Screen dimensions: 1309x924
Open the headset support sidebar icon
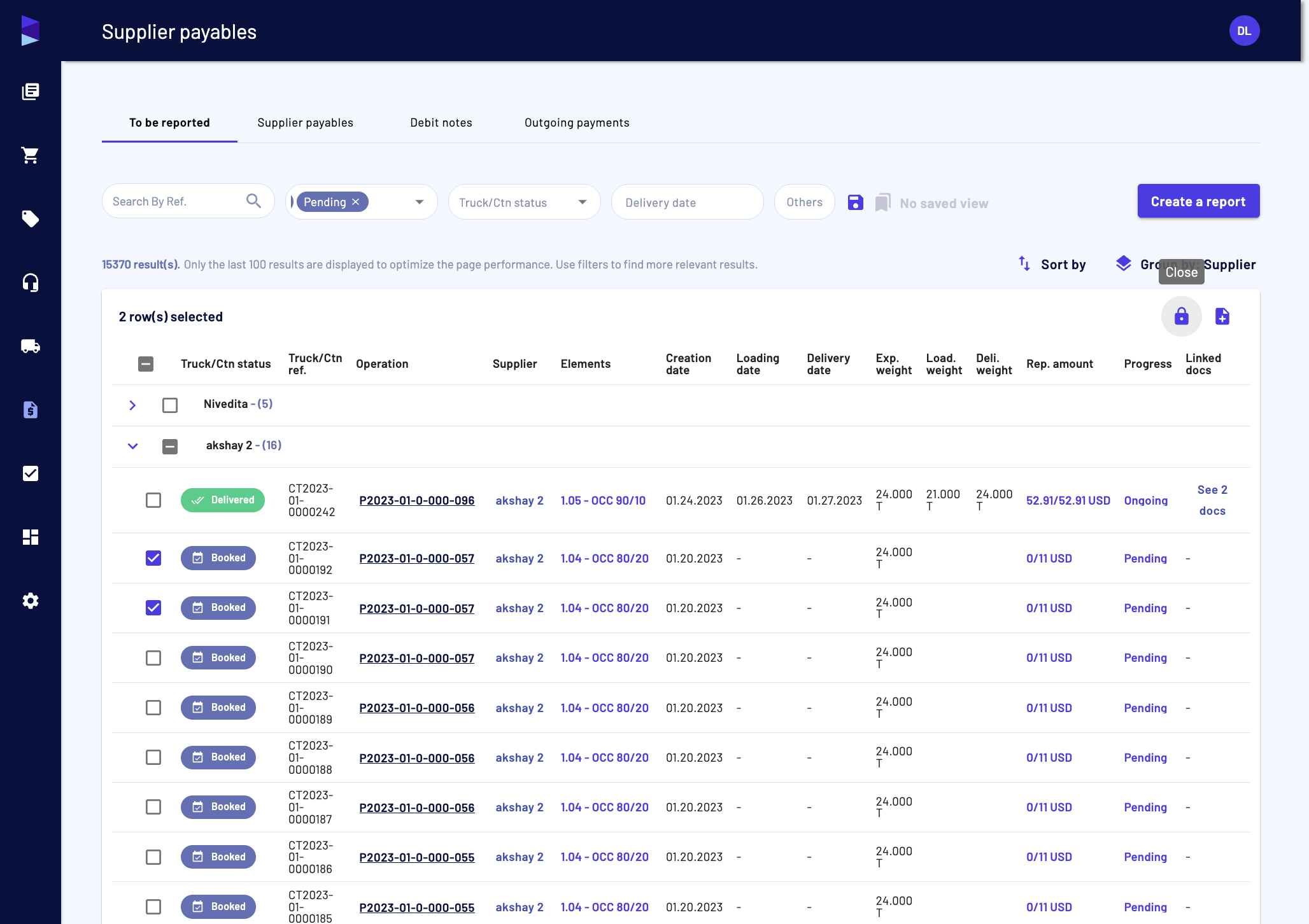pos(30,283)
